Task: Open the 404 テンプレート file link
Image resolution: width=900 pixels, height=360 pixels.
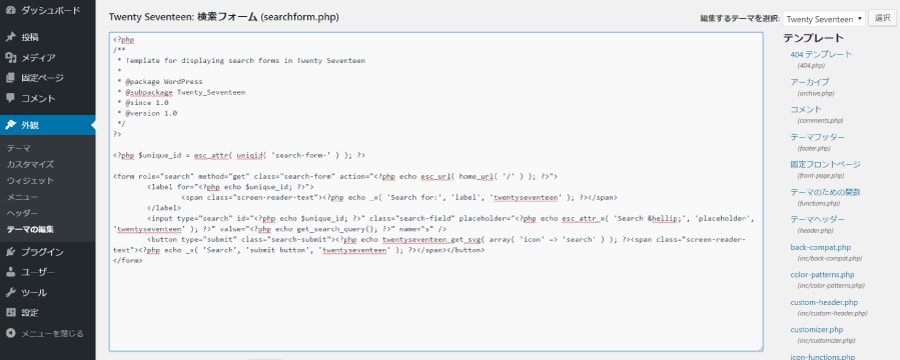Action: click(821, 55)
